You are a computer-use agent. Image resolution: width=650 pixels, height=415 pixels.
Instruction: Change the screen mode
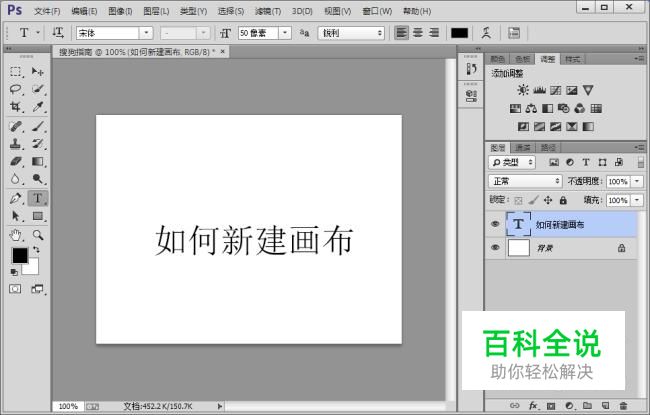(x=37, y=289)
